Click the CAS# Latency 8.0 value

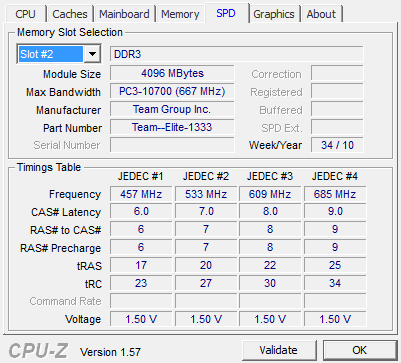(x=270, y=212)
